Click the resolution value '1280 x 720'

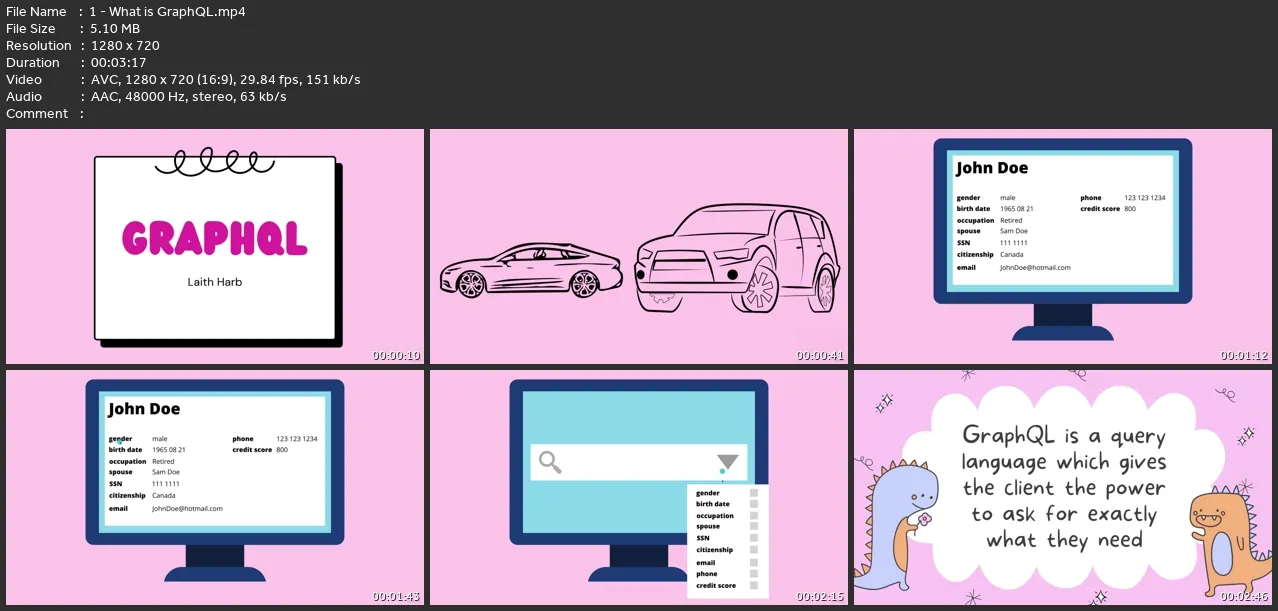pos(125,46)
